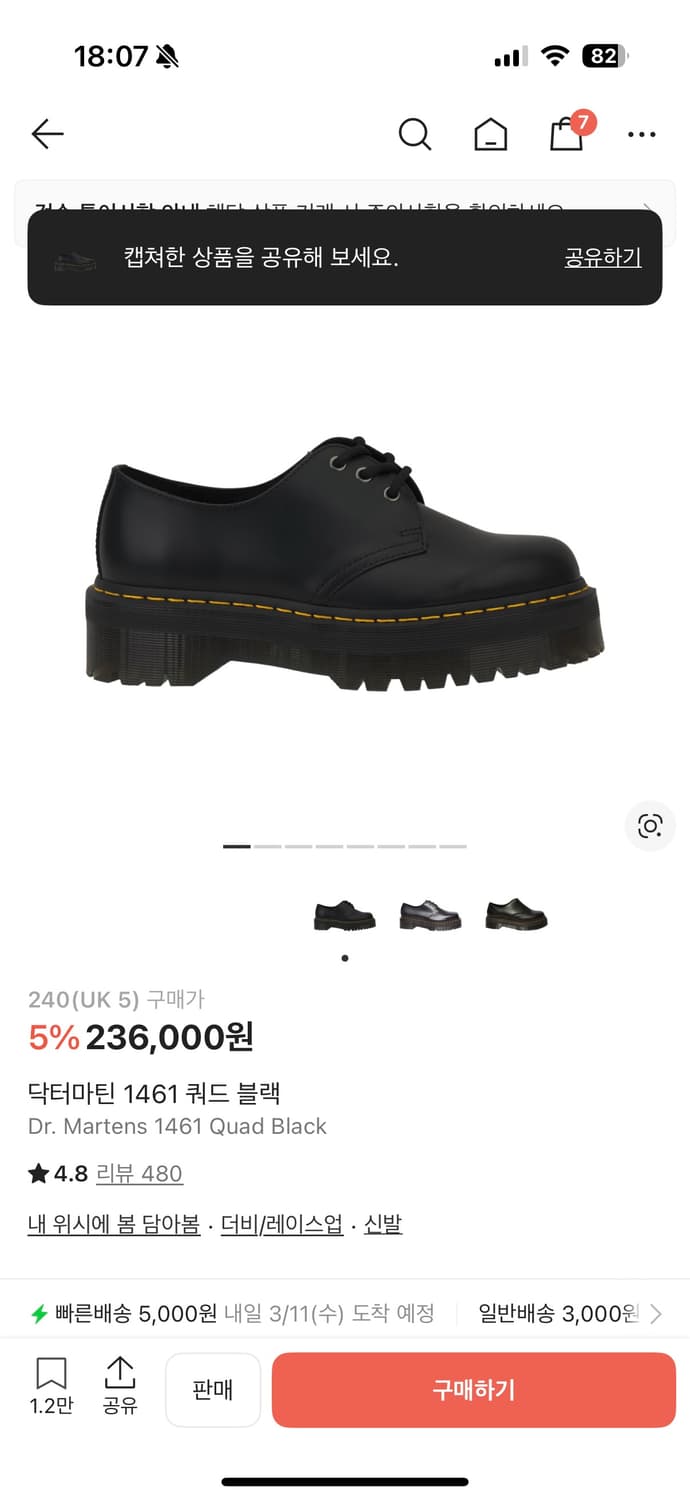Expand the notice banner chevron at top
The width and height of the screenshot is (690, 1500).
(x=649, y=211)
